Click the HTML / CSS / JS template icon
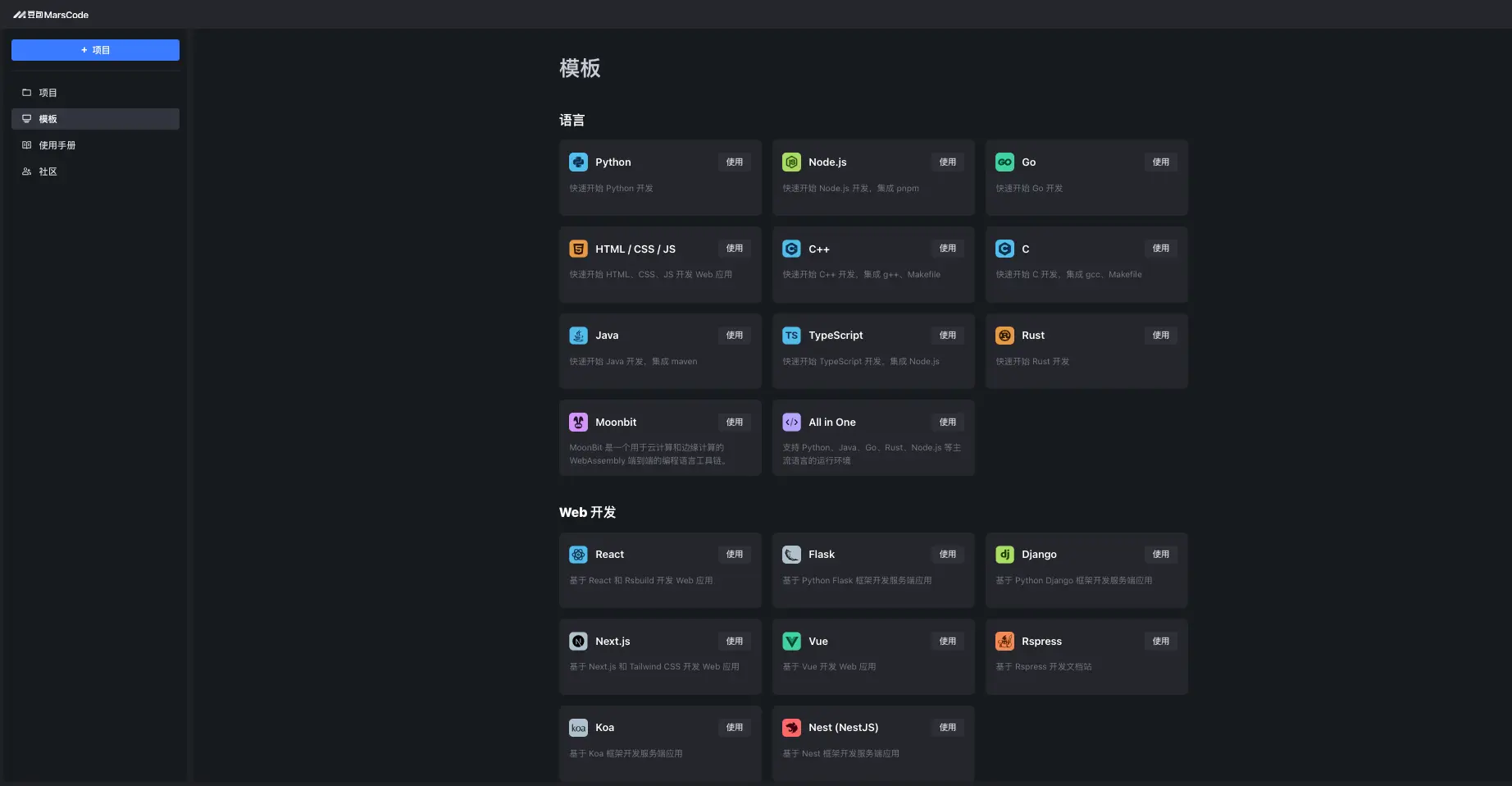 click(578, 249)
